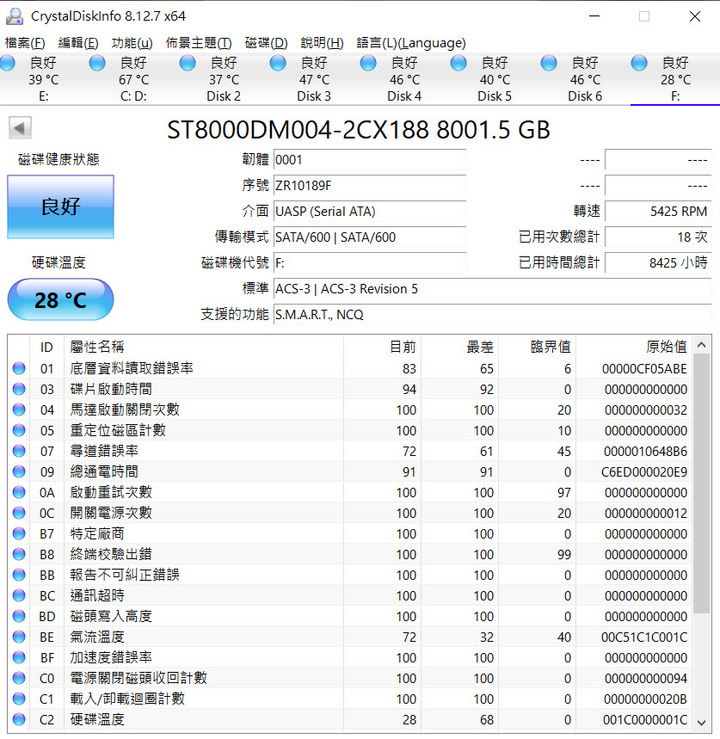Open the 檔案(F) menu
The height and width of the screenshot is (739, 720).
click(25, 43)
